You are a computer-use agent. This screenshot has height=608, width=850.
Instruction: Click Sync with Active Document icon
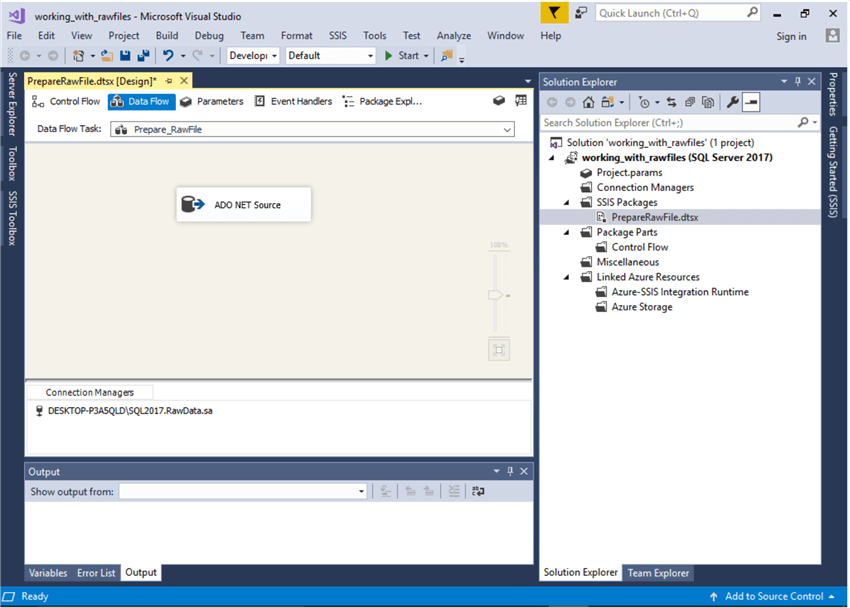(671, 102)
